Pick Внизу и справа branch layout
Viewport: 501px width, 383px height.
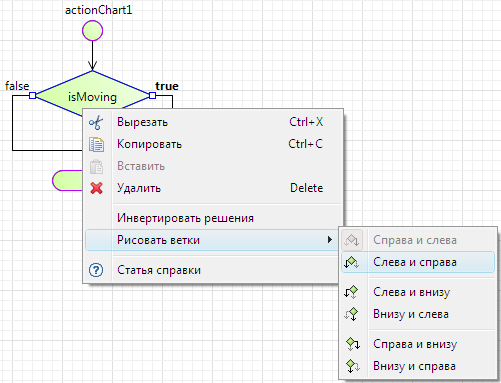[418, 366]
